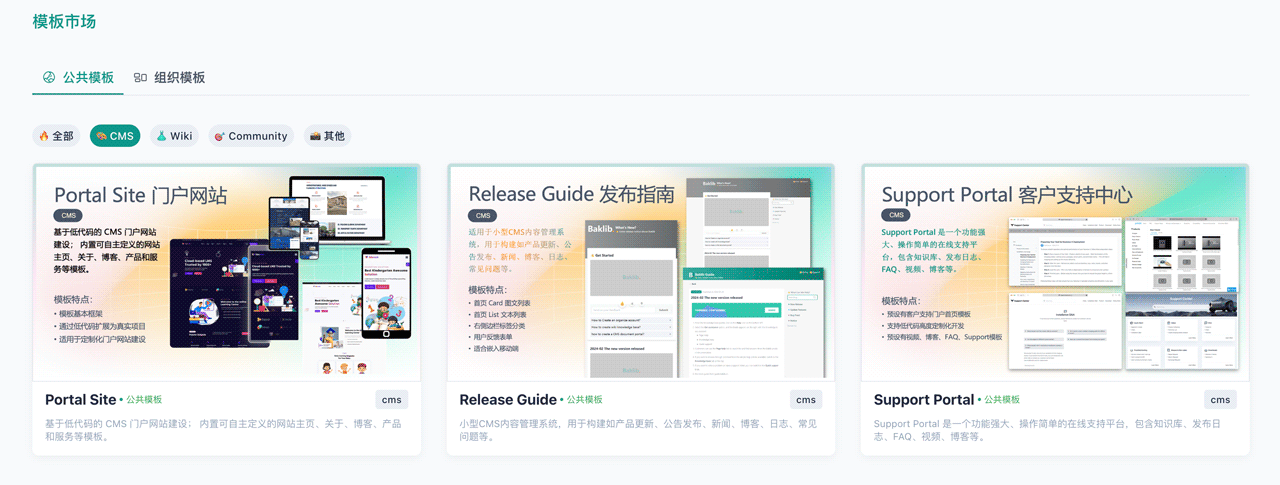Click the Support Portal card title
The image size is (1280, 485).
[924, 400]
